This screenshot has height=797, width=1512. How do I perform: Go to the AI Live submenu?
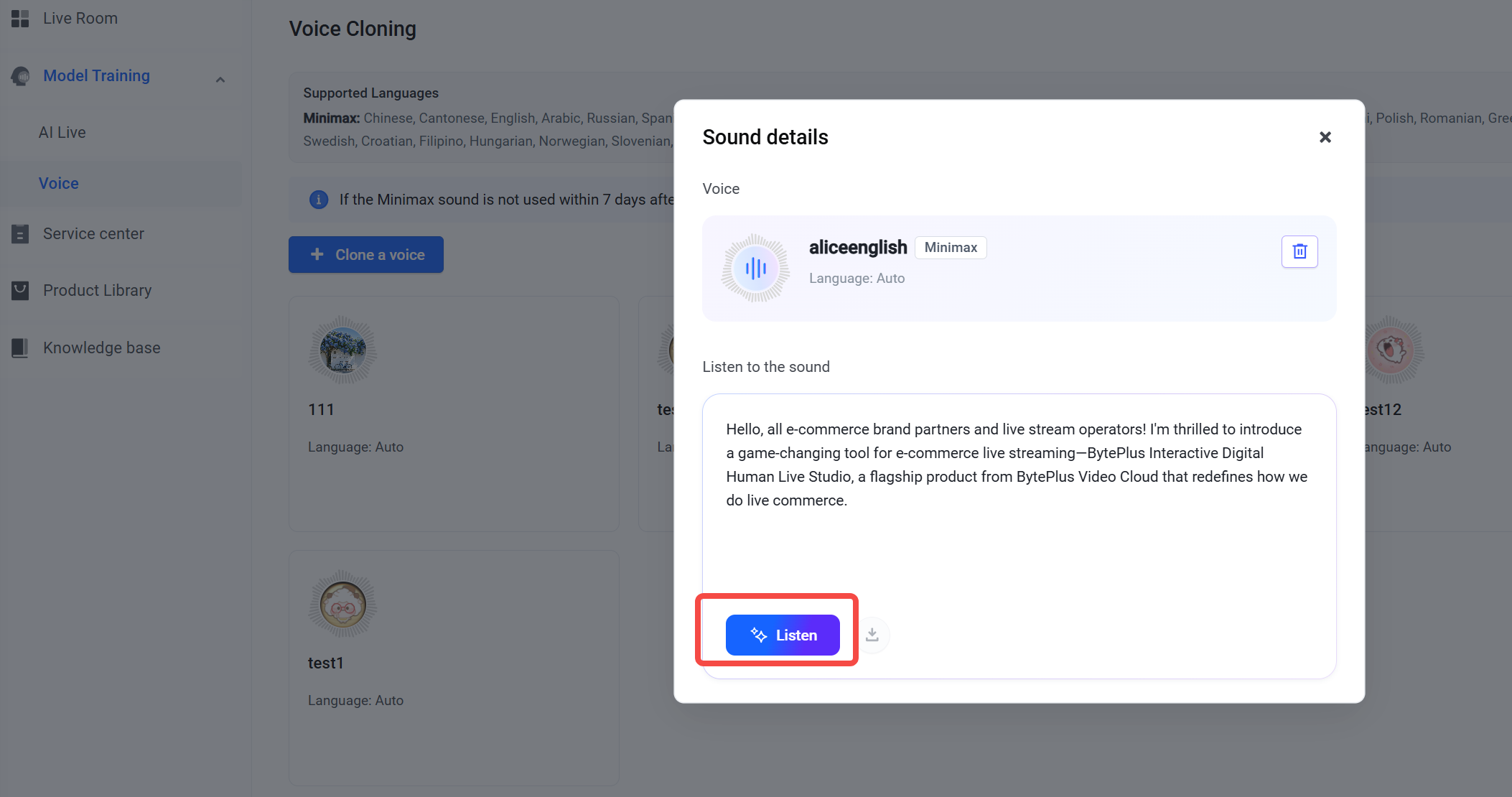pyautogui.click(x=62, y=132)
